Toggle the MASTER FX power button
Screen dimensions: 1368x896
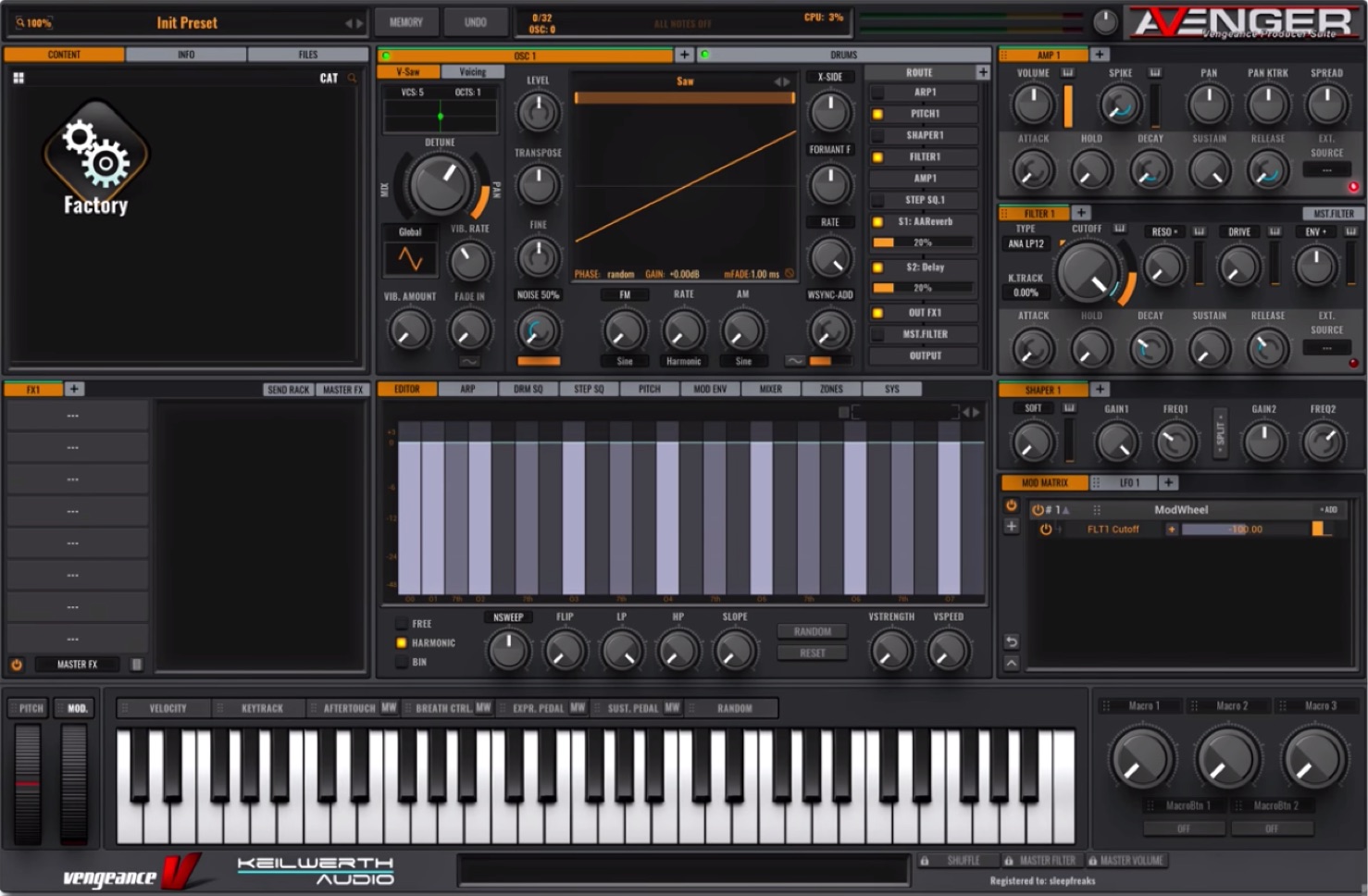tap(17, 665)
